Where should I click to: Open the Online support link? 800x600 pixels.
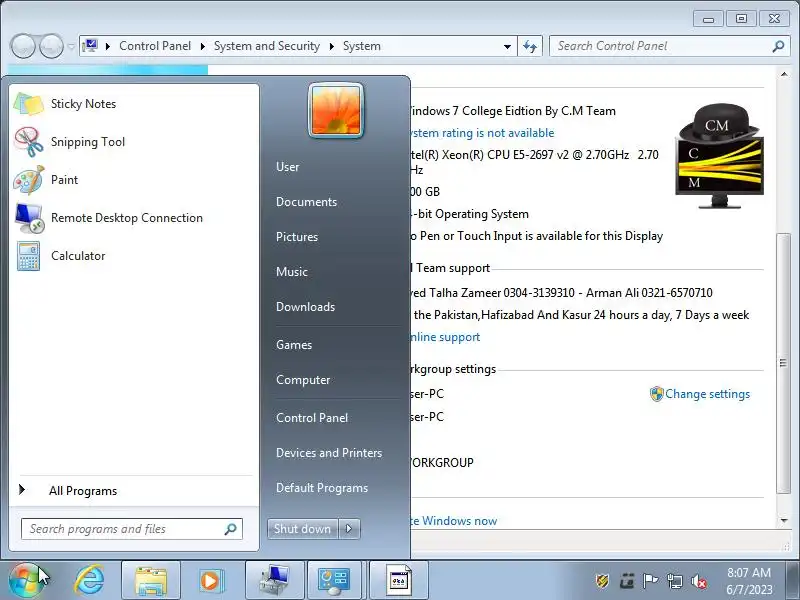445,337
